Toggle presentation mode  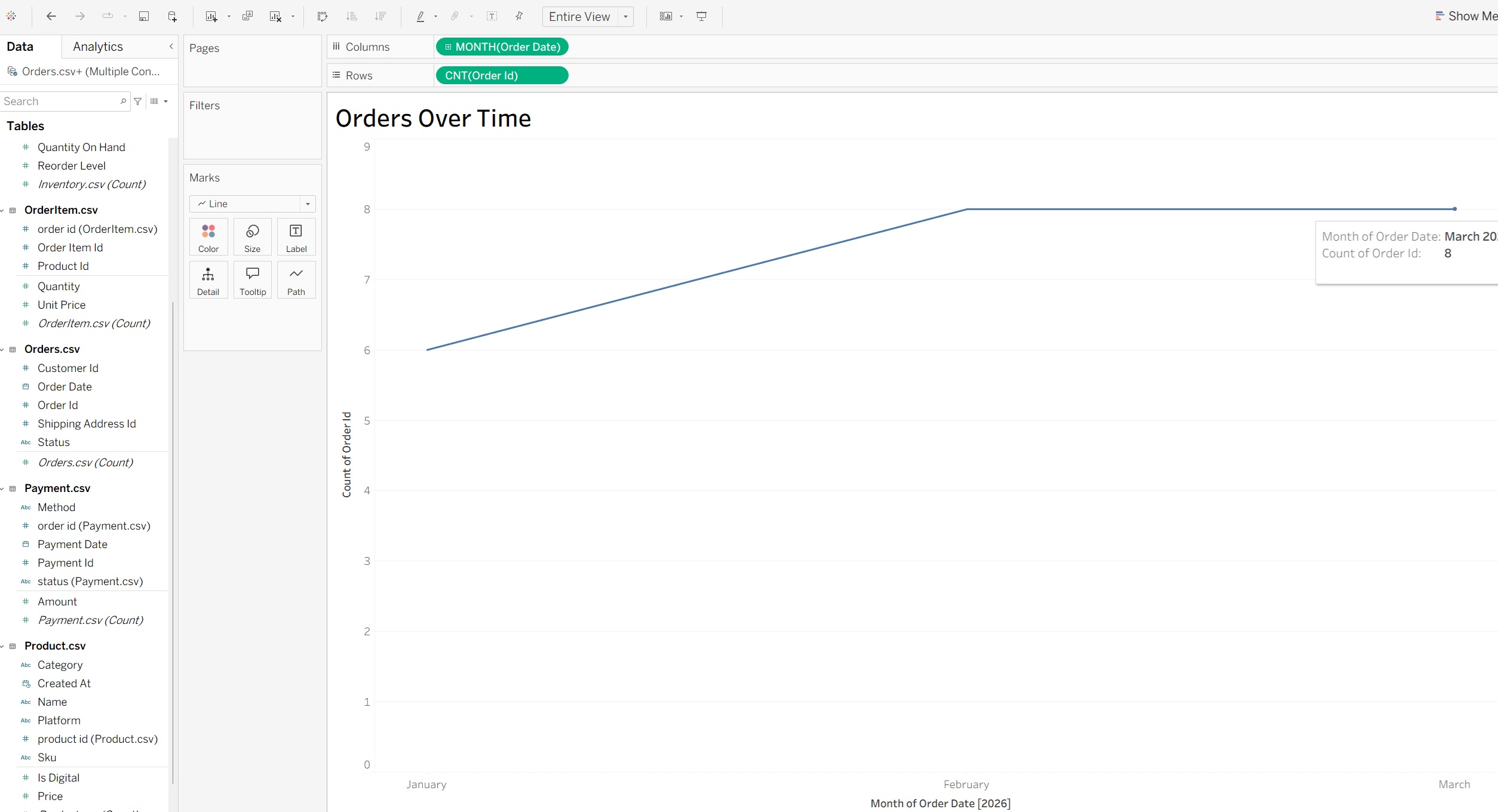(x=701, y=16)
